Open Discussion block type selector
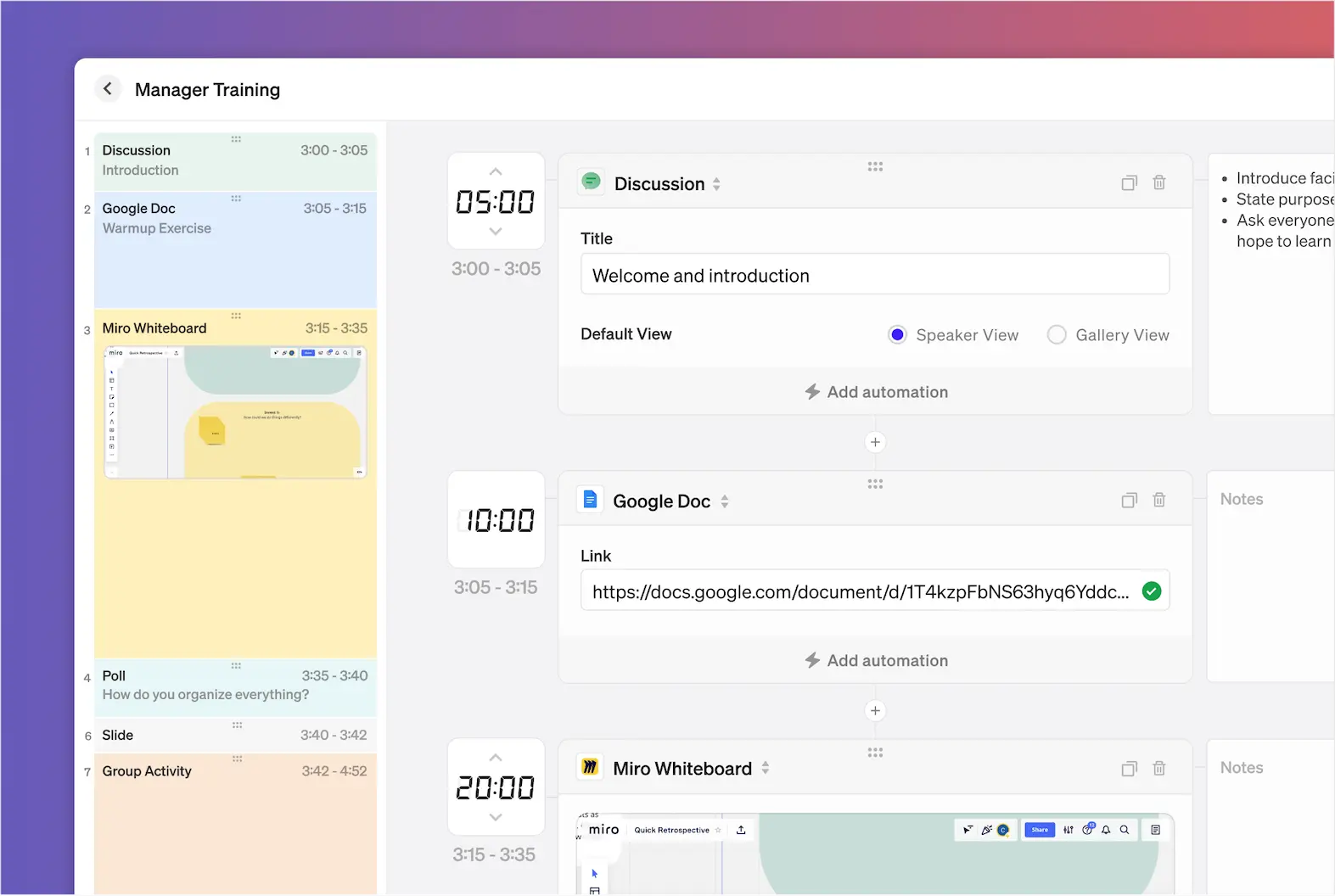Image resolution: width=1335 pixels, height=896 pixels. (x=716, y=183)
